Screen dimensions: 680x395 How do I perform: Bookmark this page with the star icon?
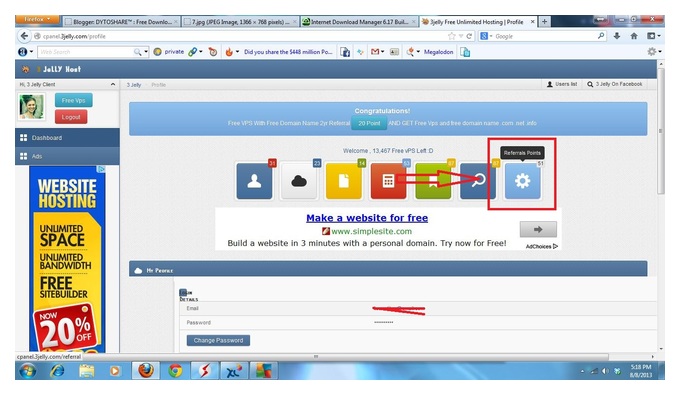pyautogui.click(x=452, y=36)
